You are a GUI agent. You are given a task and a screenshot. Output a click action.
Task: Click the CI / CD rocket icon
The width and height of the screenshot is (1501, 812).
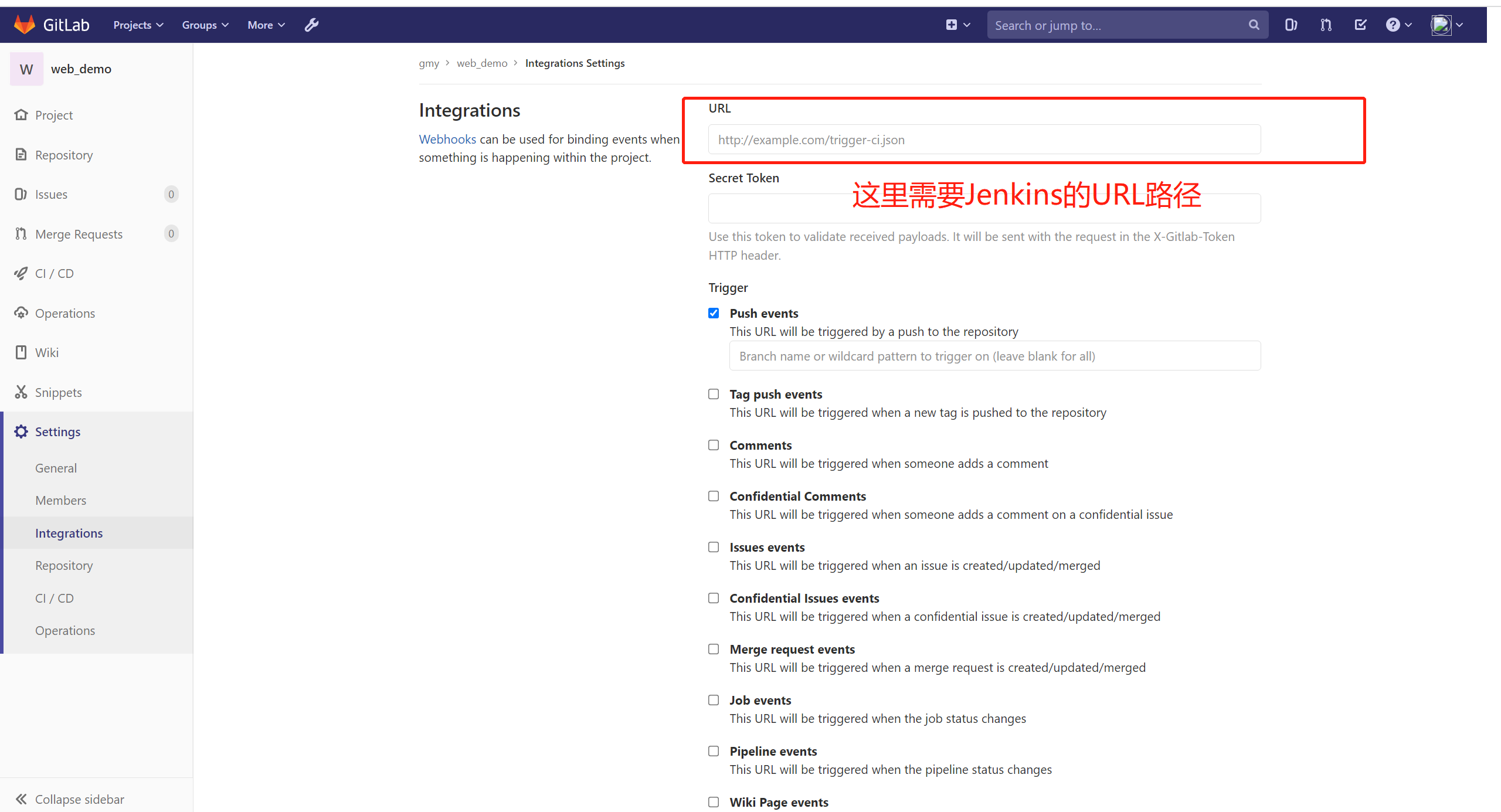[21, 273]
